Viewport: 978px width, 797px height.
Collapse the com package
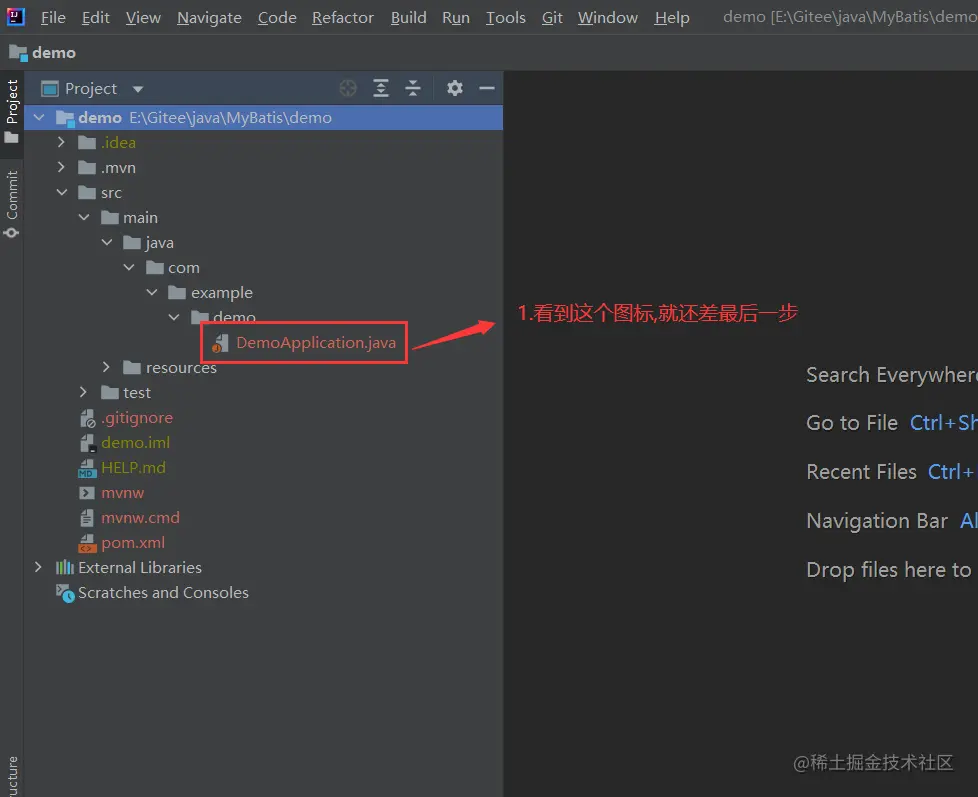[x=129, y=267]
